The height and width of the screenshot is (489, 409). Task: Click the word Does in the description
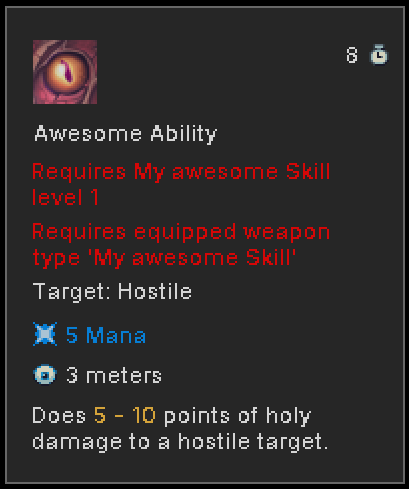[59, 415]
